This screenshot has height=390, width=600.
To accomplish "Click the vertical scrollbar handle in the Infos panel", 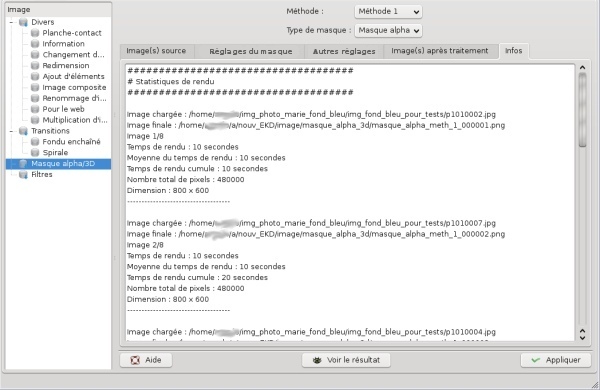I will (x=582, y=110).
